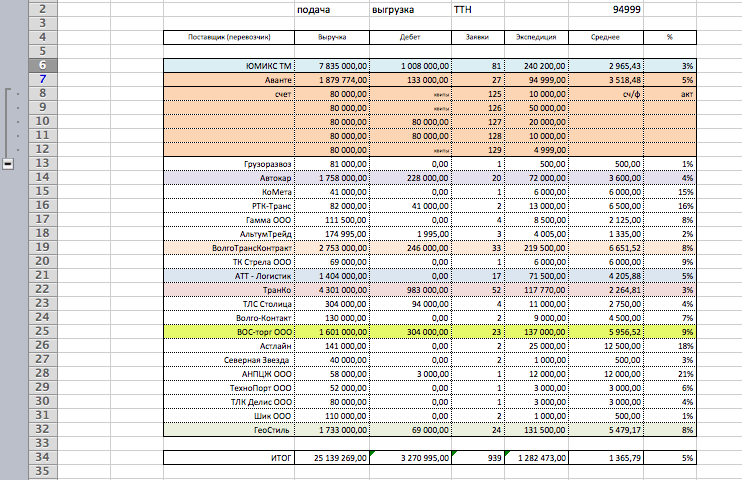Select row 25 header

click(44, 326)
